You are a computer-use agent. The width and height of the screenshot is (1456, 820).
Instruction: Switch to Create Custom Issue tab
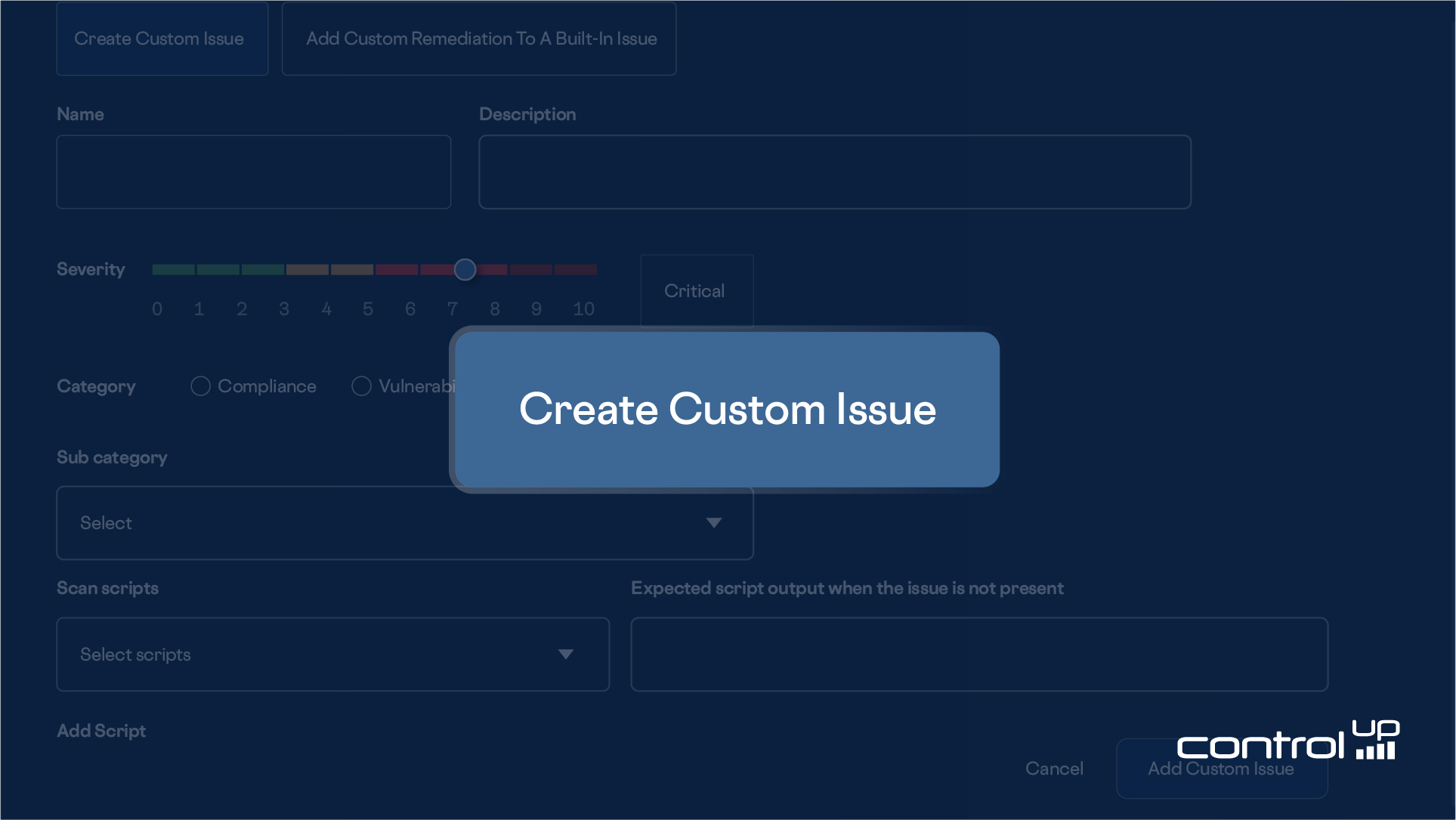point(162,39)
